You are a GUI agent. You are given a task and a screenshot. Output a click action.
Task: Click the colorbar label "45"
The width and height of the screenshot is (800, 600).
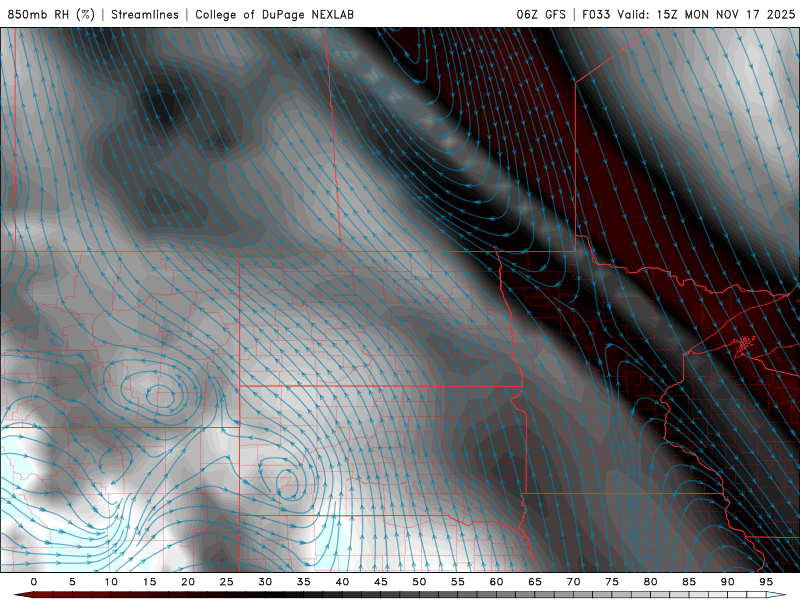381,582
